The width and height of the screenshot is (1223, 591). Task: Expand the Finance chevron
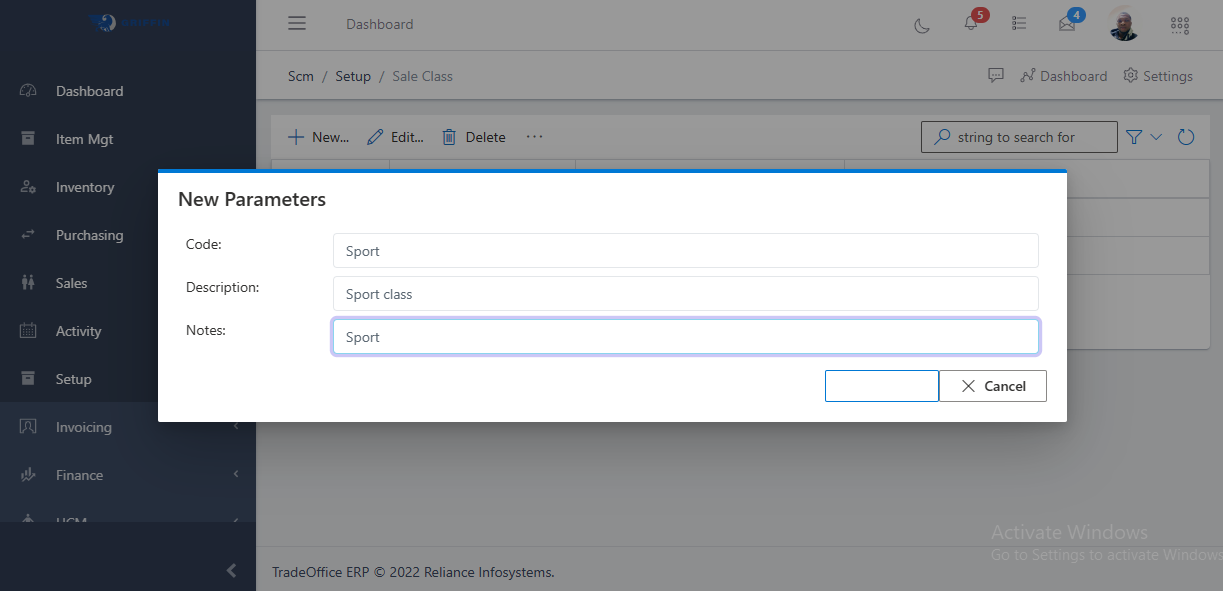(x=236, y=474)
